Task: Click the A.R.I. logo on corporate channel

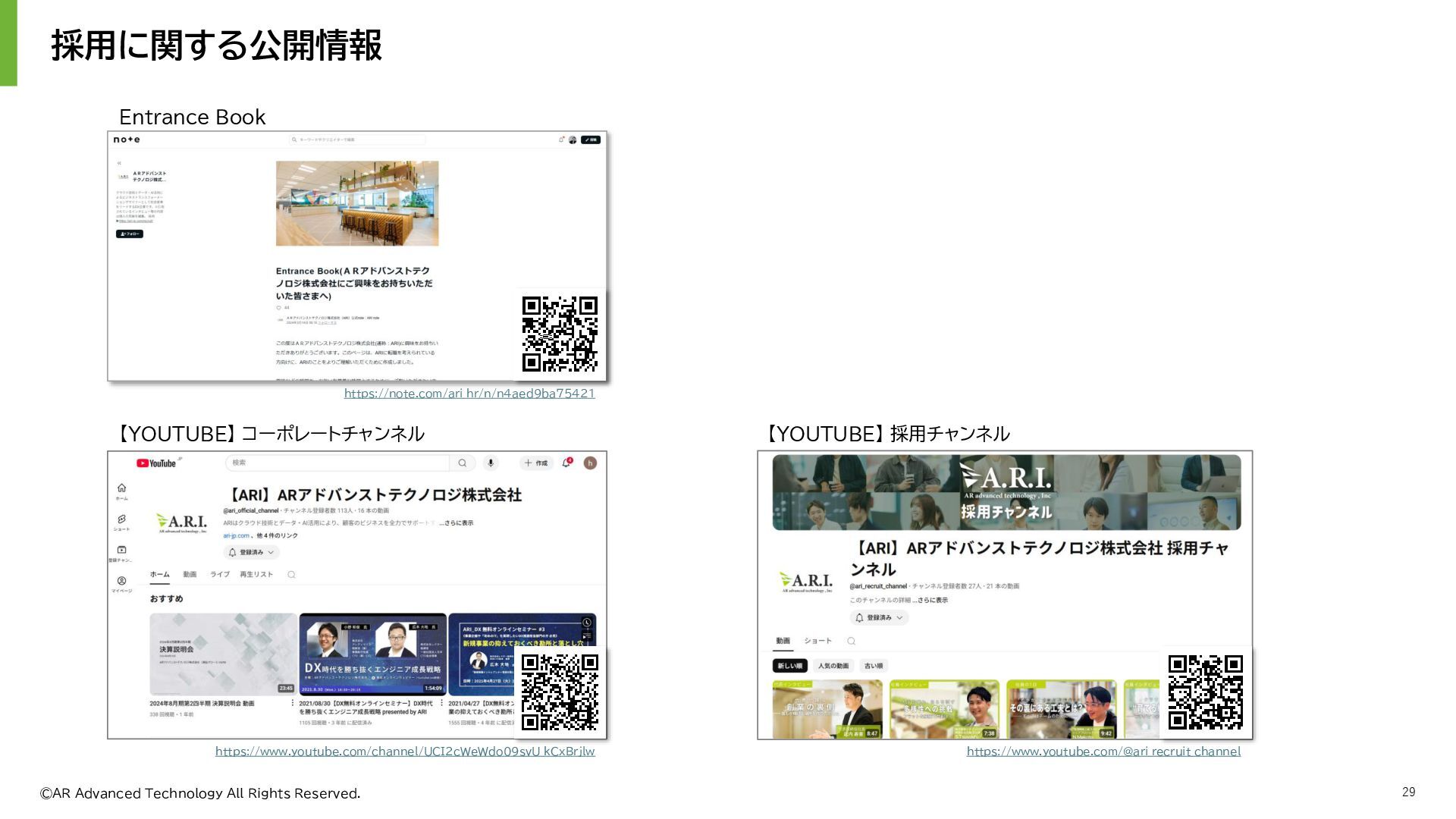Action: click(x=182, y=523)
